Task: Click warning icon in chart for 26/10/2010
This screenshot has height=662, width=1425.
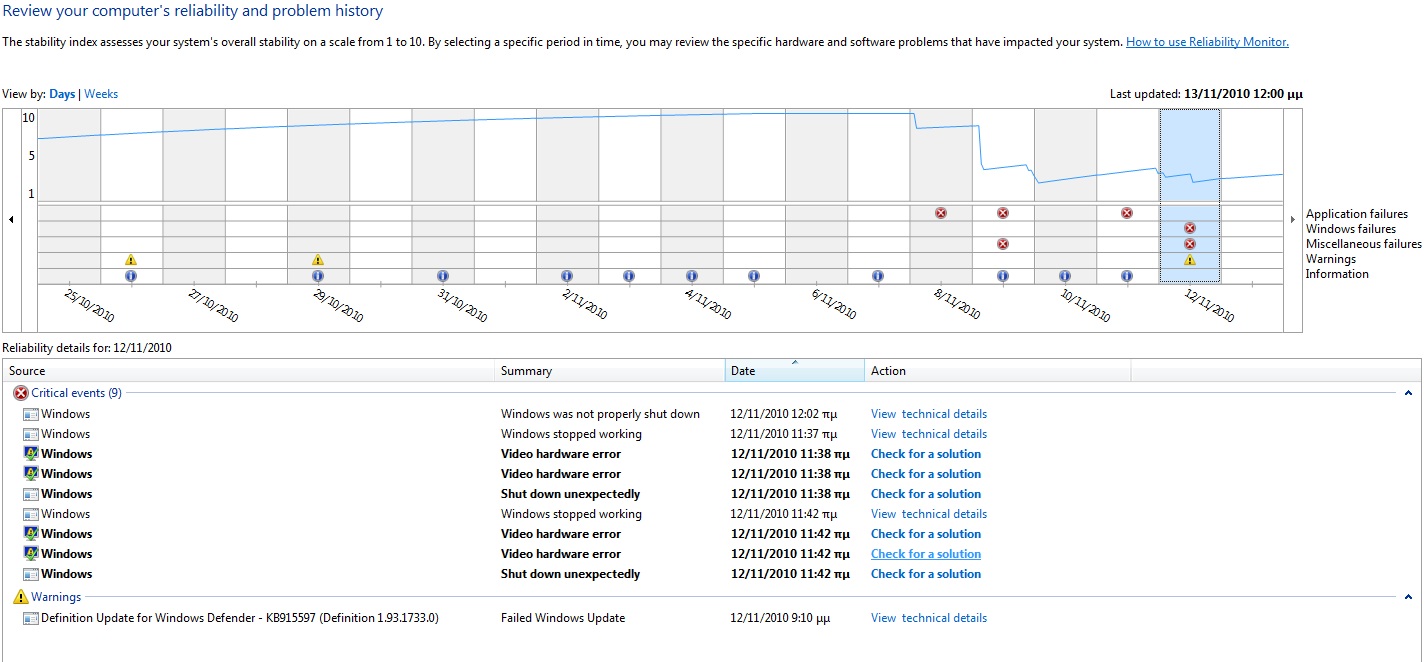Action: (x=131, y=260)
